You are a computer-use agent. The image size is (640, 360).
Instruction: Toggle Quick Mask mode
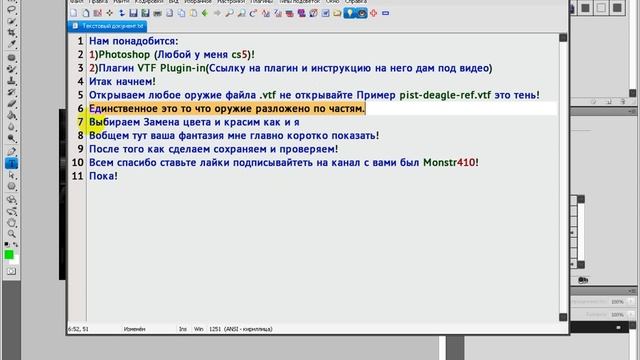[x=11, y=271]
